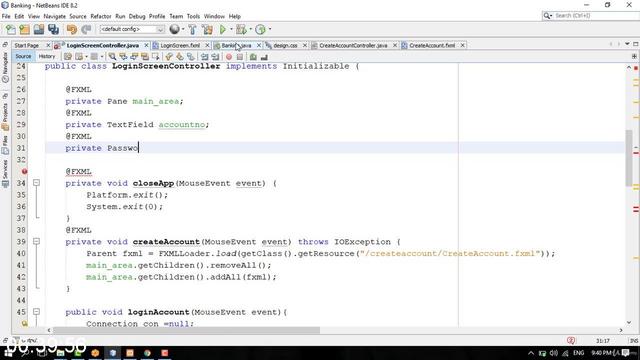
Task: Toggle bookmark on current line
Action: 191,57
